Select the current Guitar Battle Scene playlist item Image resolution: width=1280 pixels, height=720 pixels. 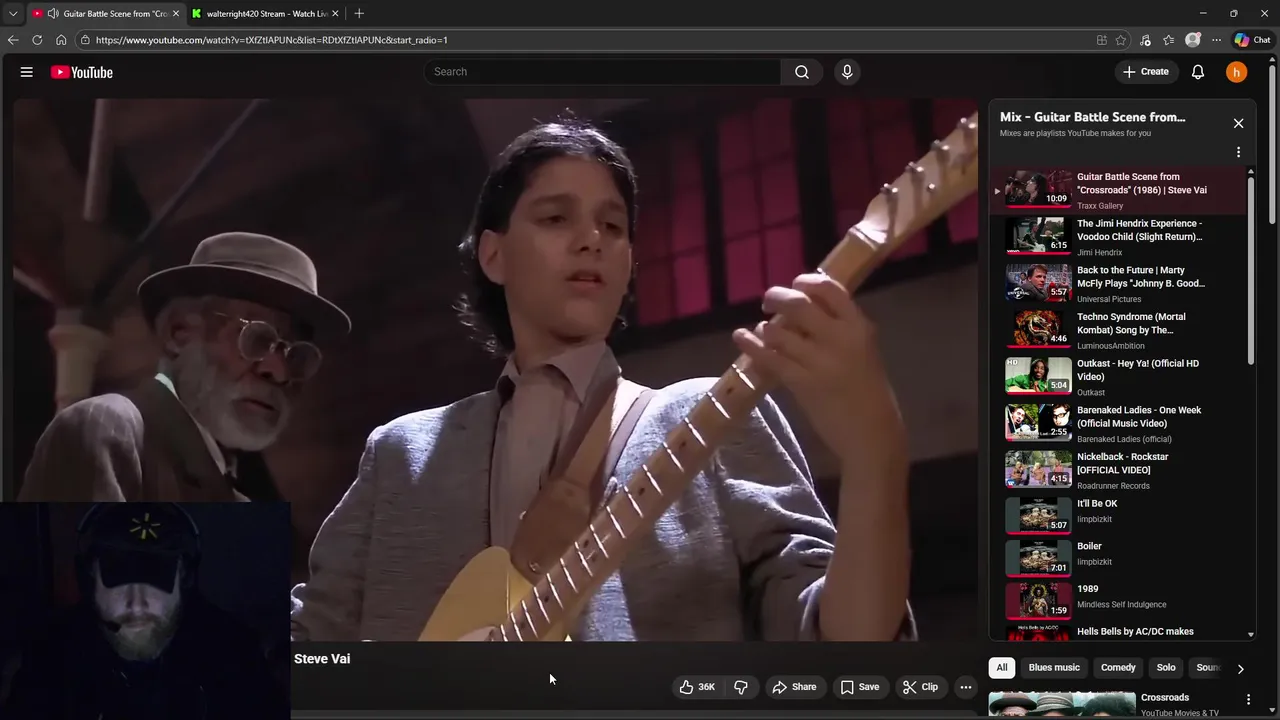[x=1120, y=190]
